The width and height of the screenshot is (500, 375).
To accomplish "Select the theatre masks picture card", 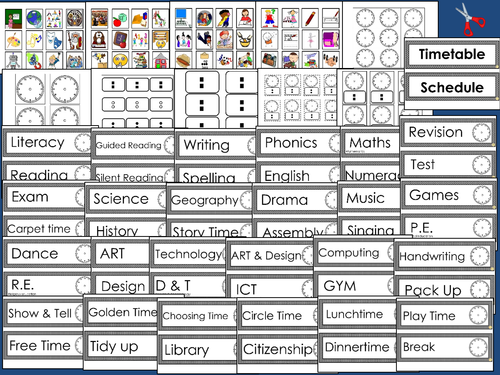I will tap(54, 40).
